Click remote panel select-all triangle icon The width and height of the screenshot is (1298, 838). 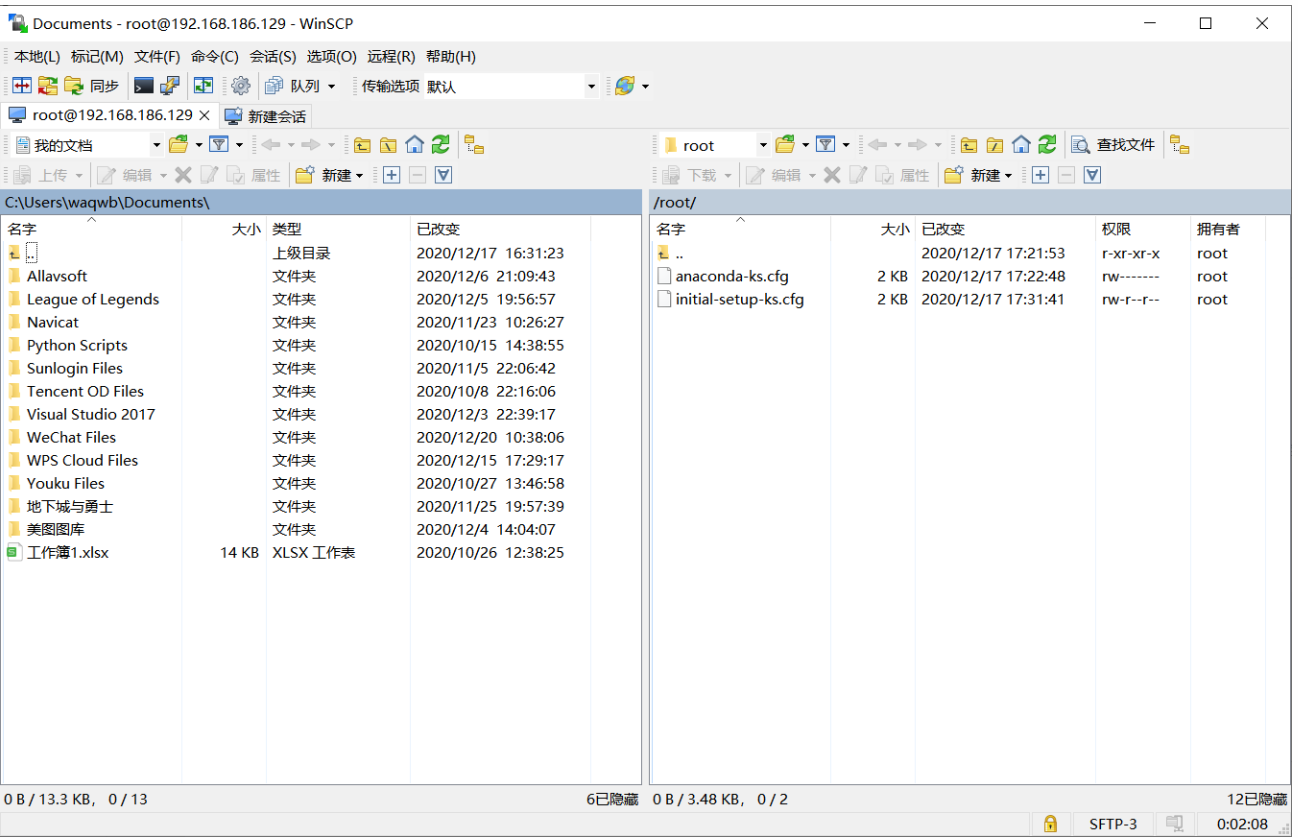click(1093, 175)
